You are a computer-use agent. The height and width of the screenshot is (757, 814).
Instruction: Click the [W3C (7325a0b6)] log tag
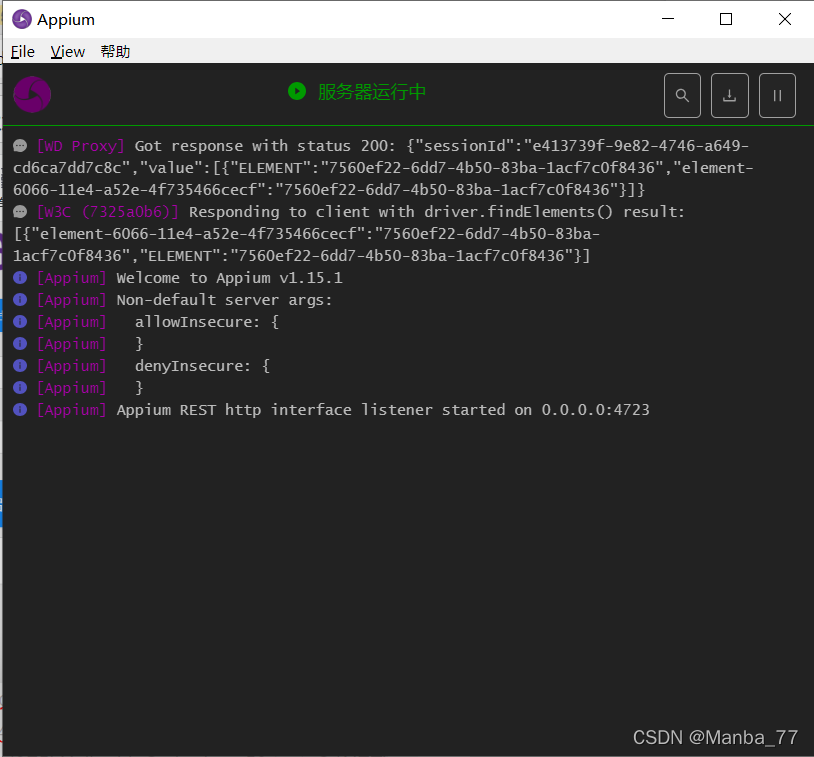point(108,212)
